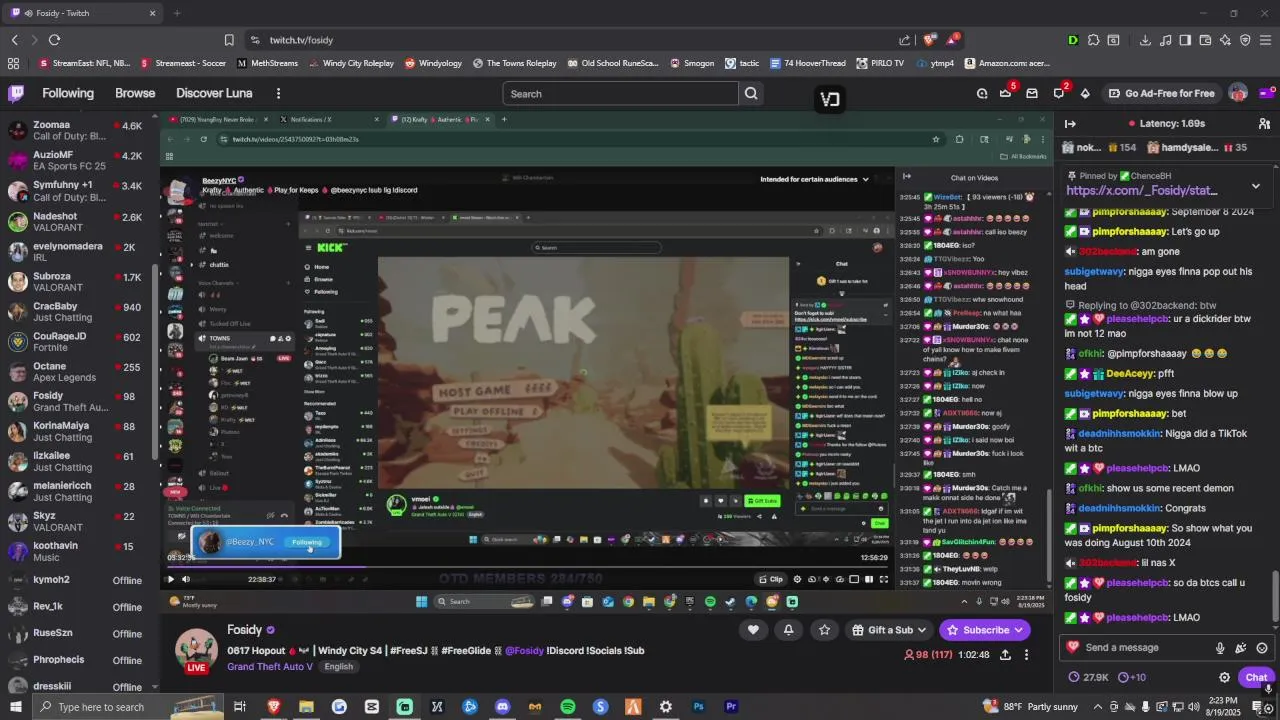Expand Intended for certain audiences dropdown in stream

tap(815, 179)
